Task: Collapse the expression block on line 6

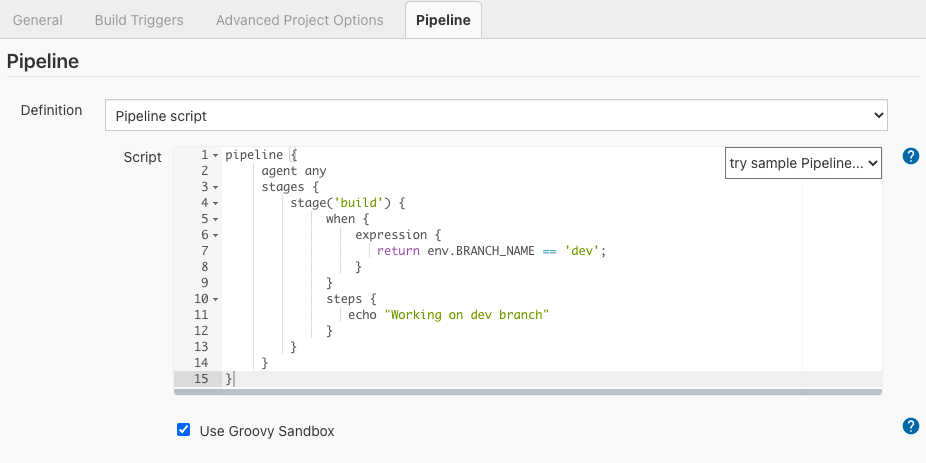Action: (x=215, y=236)
